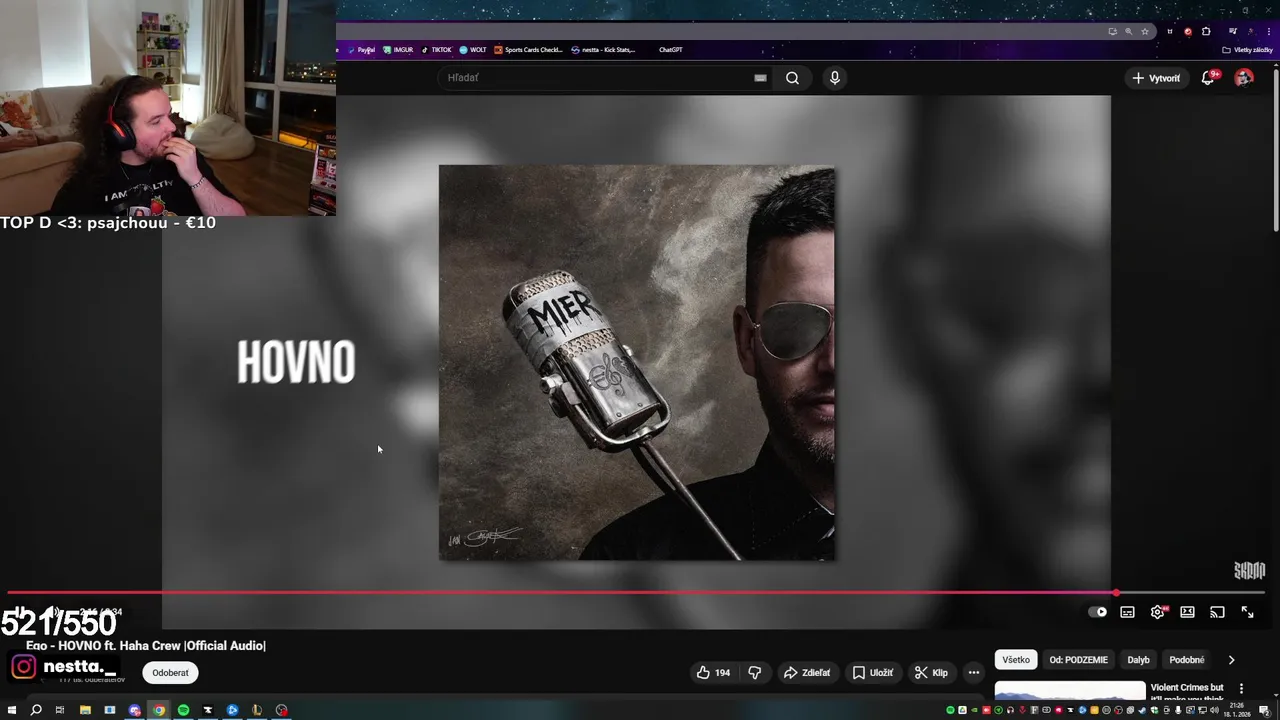The width and height of the screenshot is (1280, 720).
Task: Toggle the autoplay switch in player
Action: tap(1098, 612)
